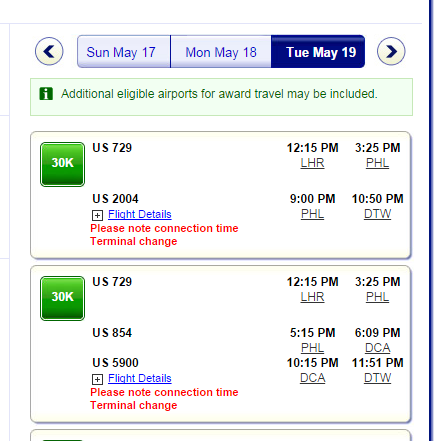Choose second 30K award via DCA
The image size is (445, 441).
[62, 298]
